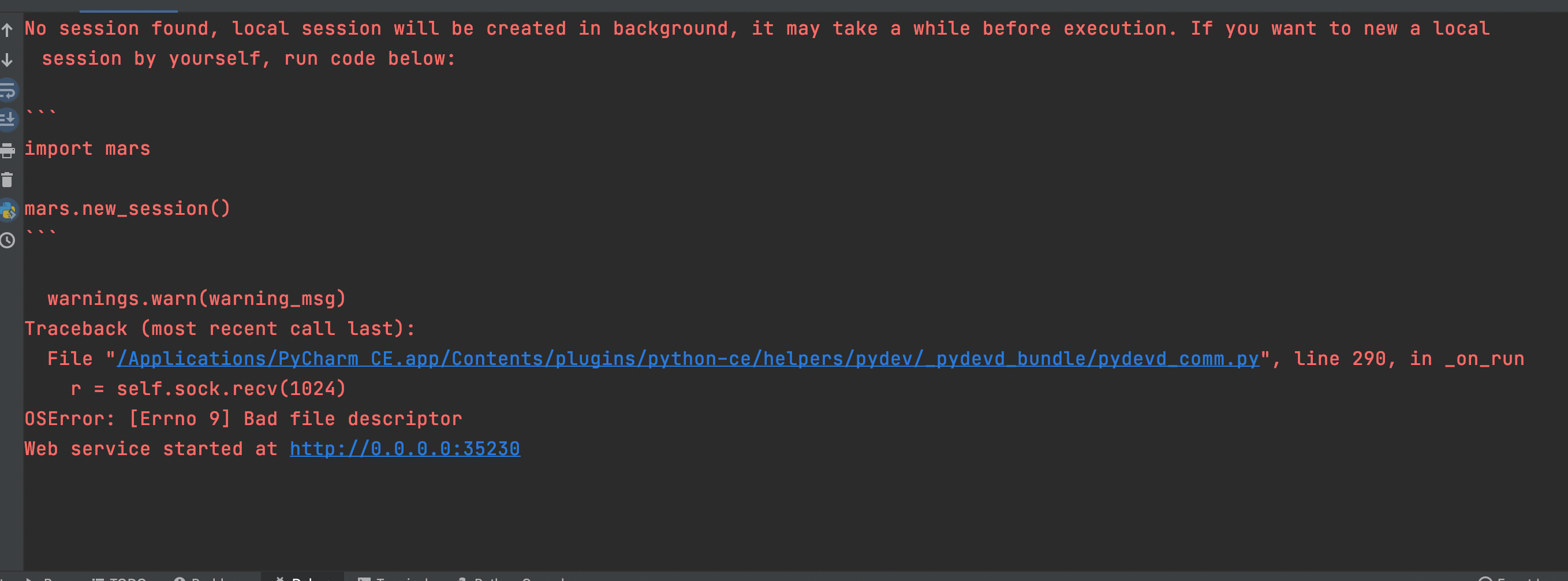The height and width of the screenshot is (581, 1568).
Task: Open the Problems tool window tab
Action: click(x=201, y=578)
